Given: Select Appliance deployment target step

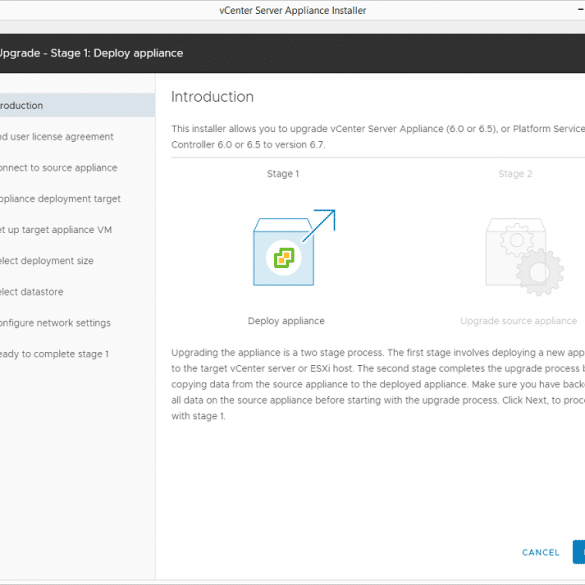Looking at the screenshot, I should click(x=60, y=199).
